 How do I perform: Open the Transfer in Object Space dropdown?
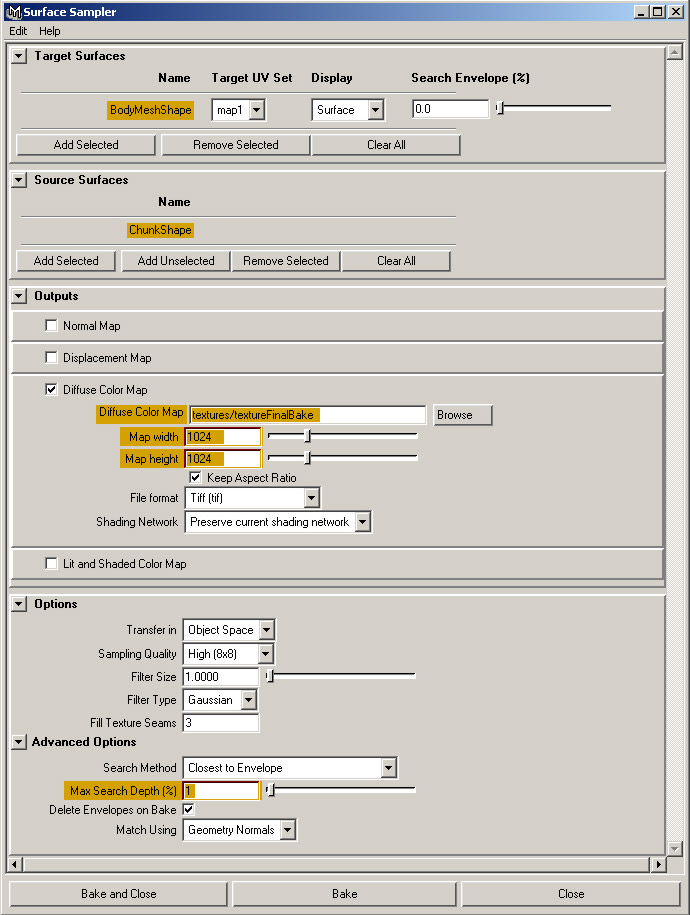pos(229,630)
